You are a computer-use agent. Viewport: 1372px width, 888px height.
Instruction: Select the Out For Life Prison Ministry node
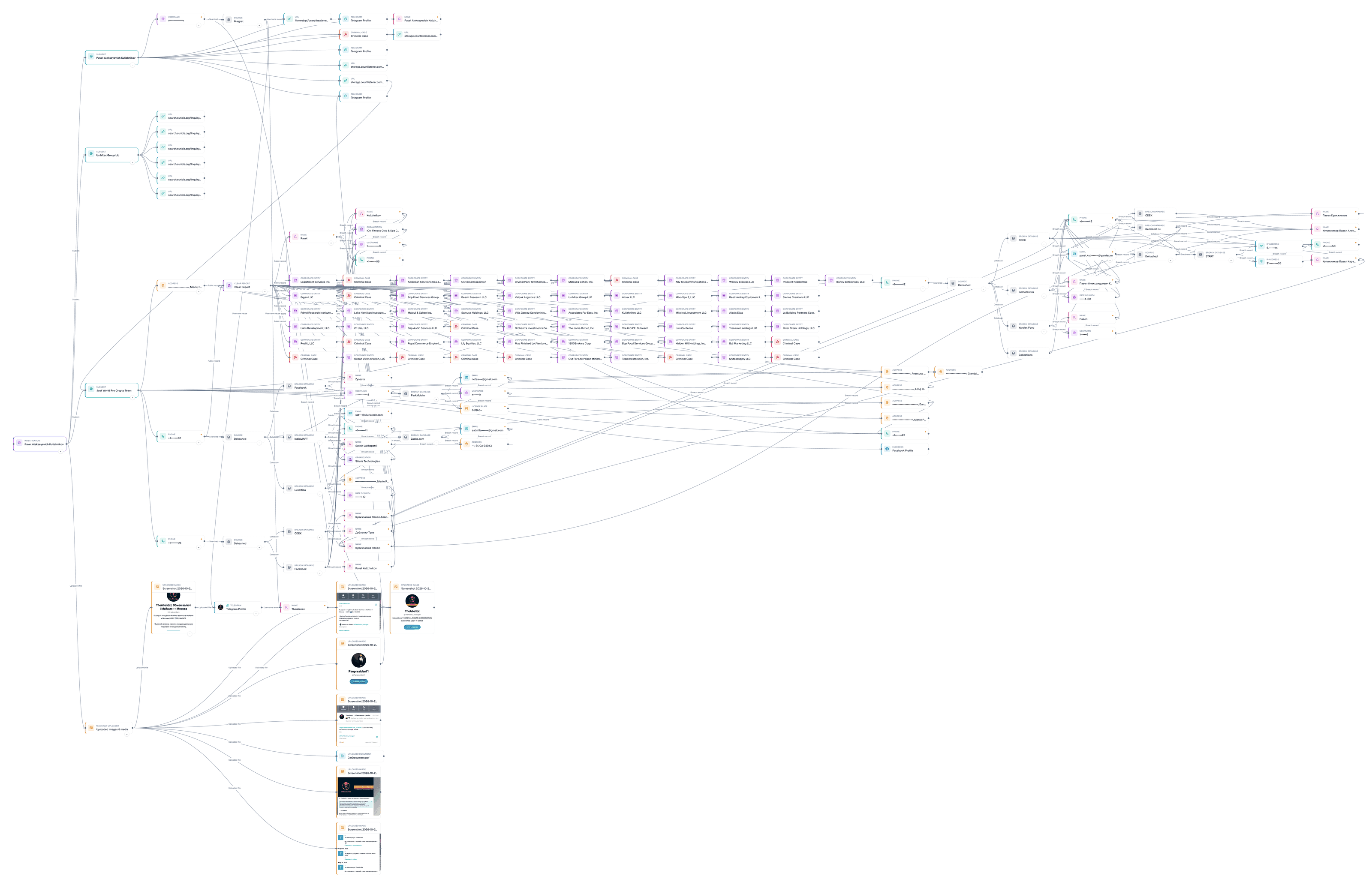tap(580, 357)
